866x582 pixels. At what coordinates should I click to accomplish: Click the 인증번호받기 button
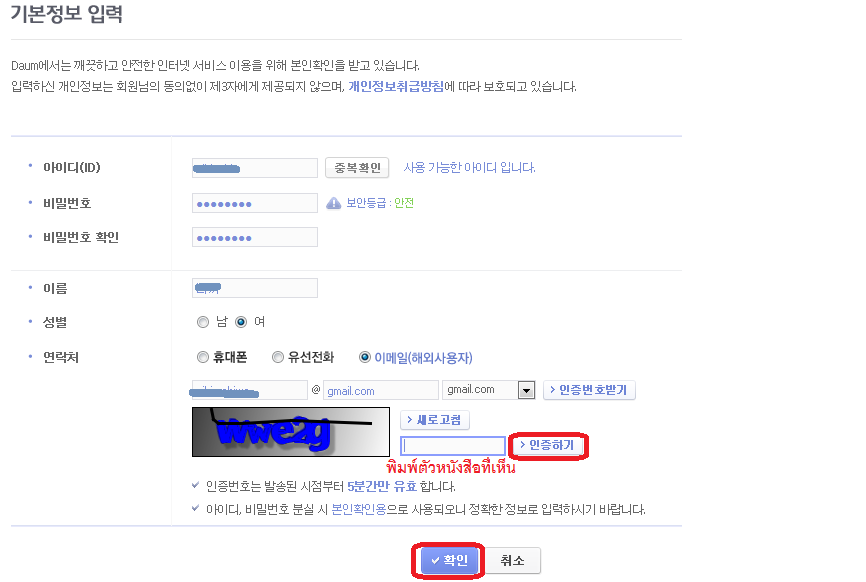[x=589, y=390]
